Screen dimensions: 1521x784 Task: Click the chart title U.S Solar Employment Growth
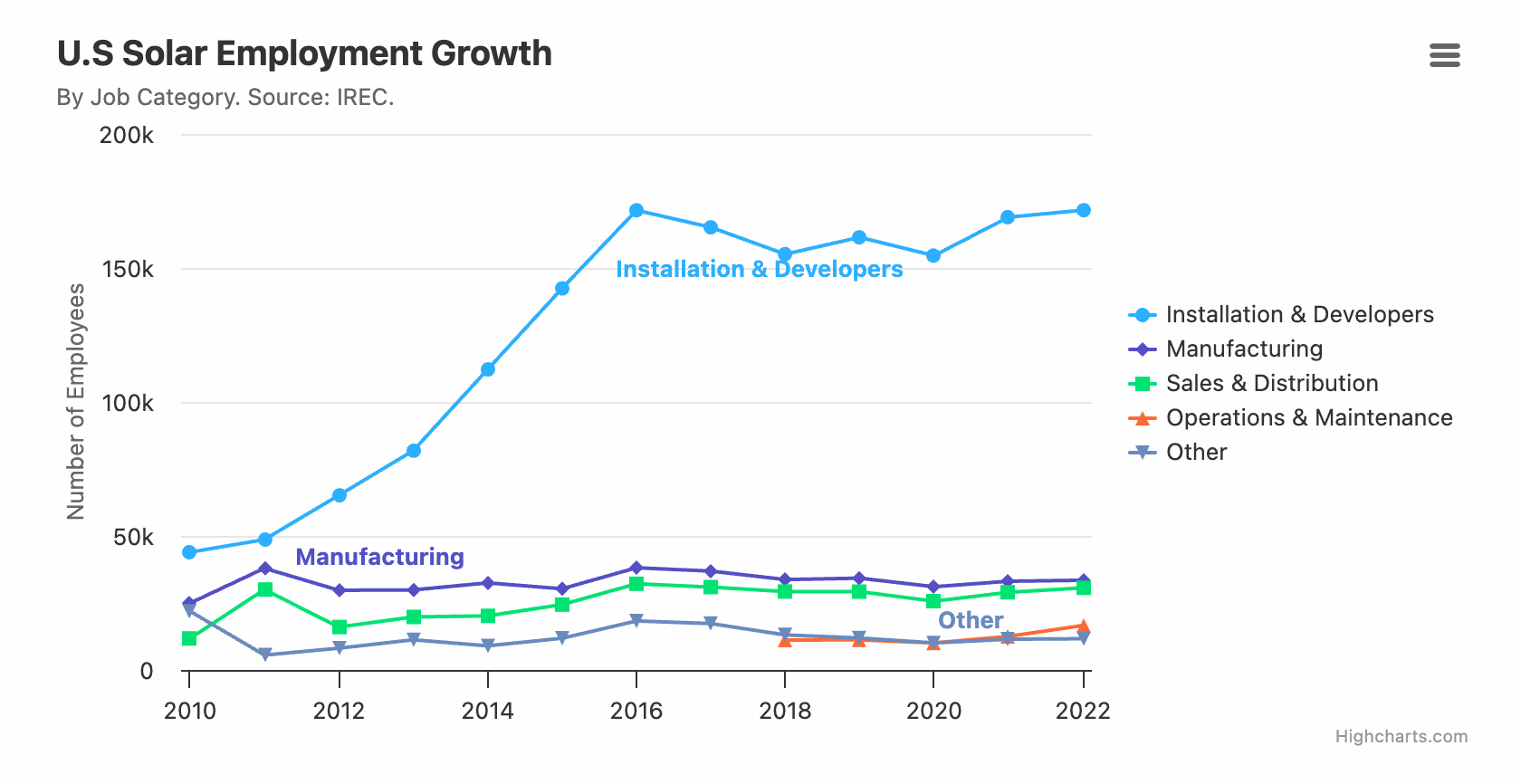[304, 53]
